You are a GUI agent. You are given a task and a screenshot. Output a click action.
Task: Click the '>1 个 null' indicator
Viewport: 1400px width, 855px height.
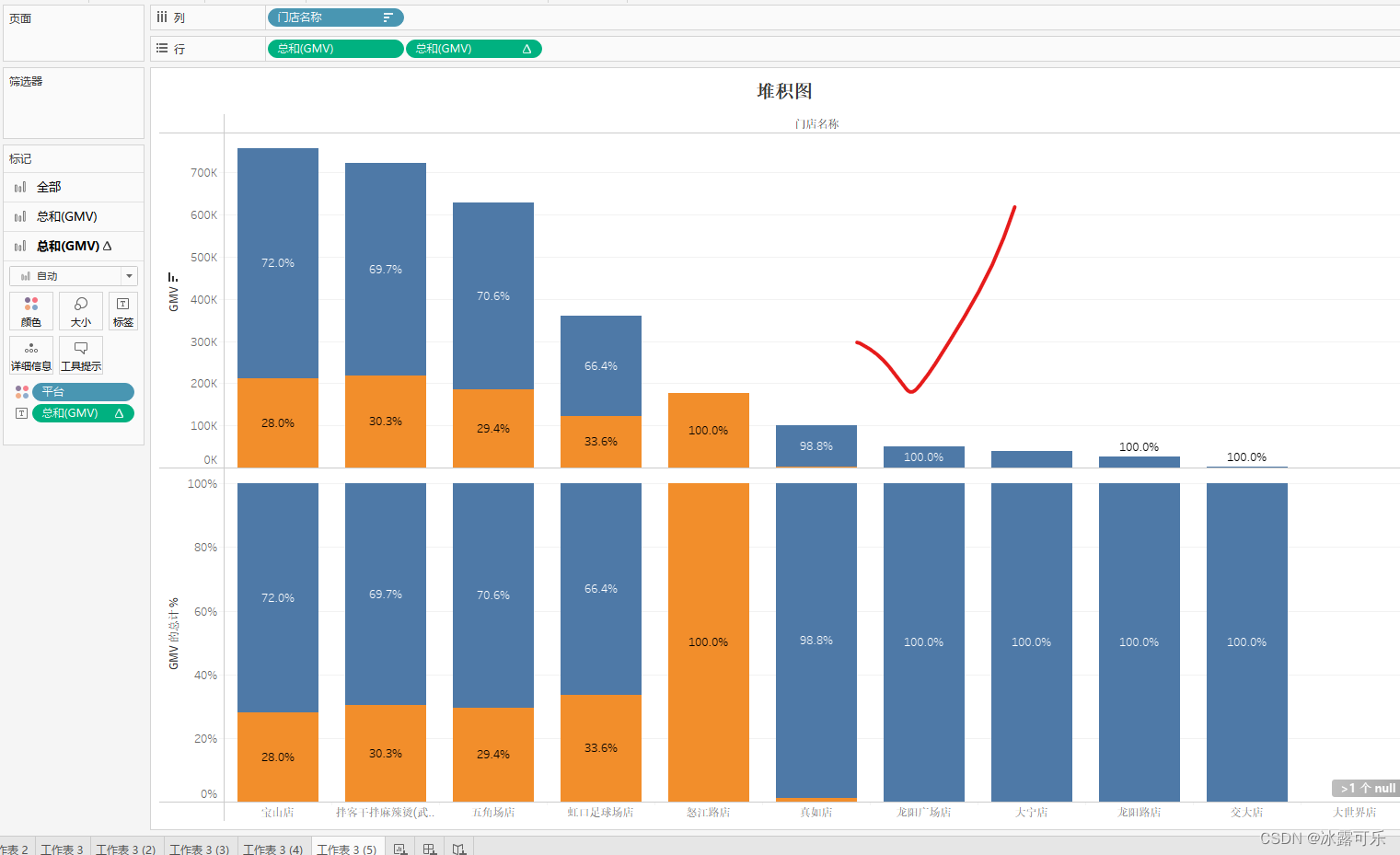(1365, 788)
